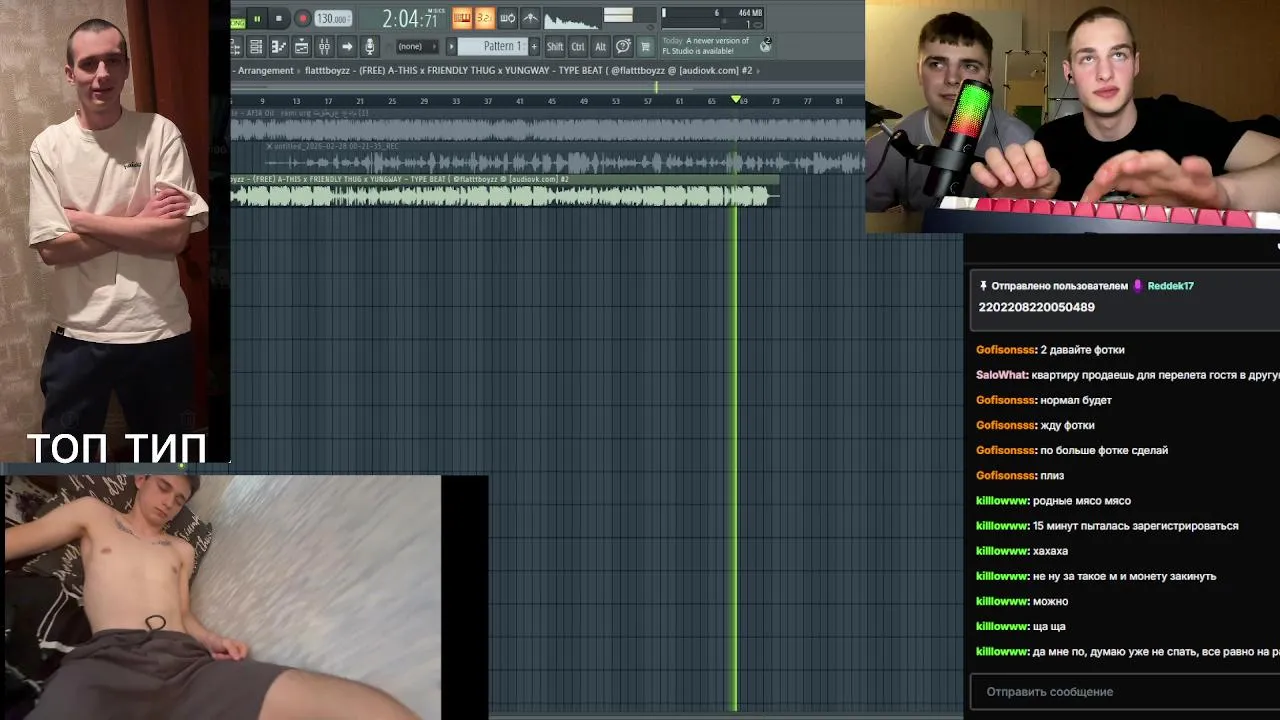
Task: Click the Shift modifier button
Action: click(555, 46)
